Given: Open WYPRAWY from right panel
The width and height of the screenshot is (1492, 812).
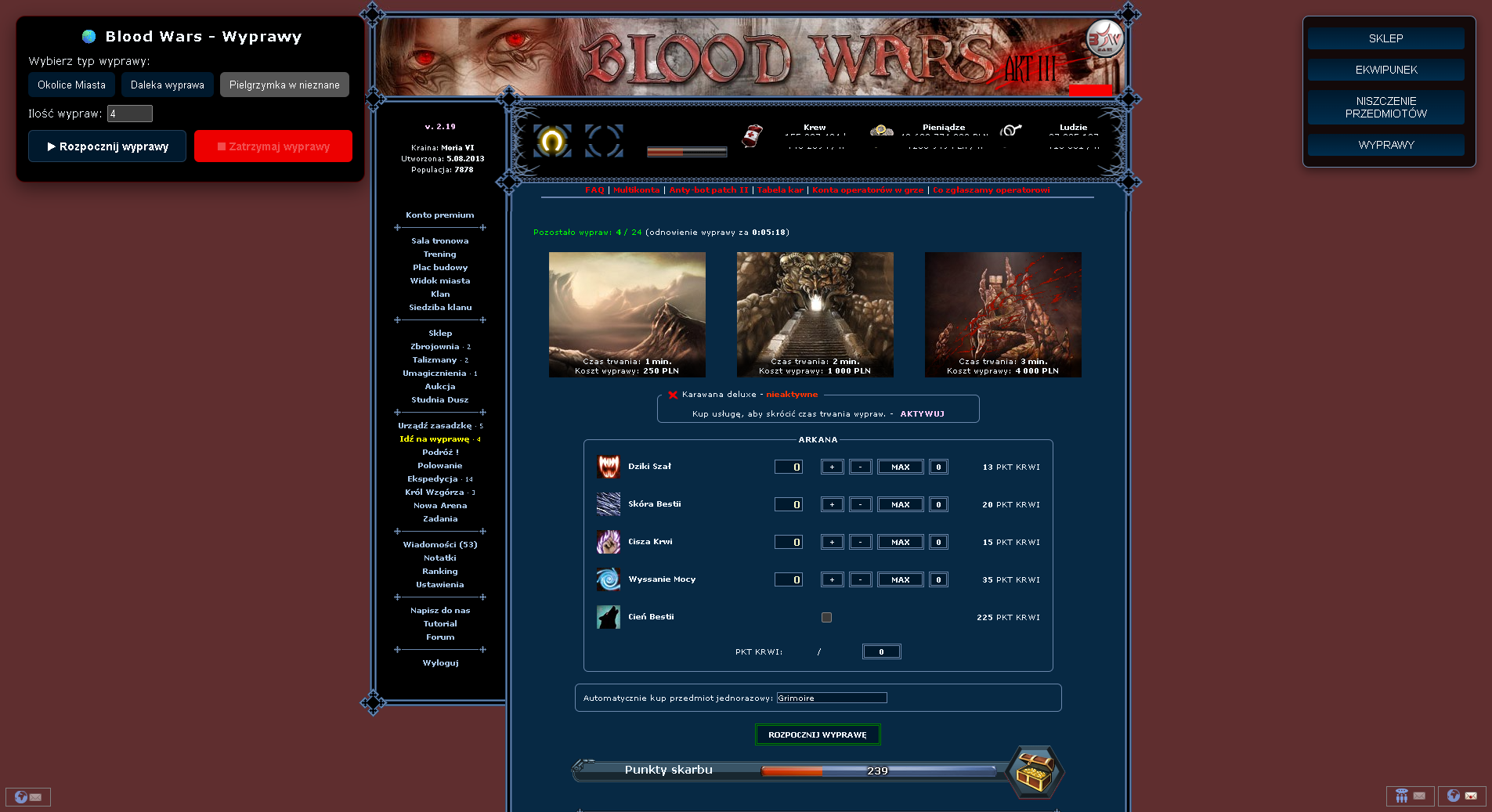Looking at the screenshot, I should coord(1385,145).
